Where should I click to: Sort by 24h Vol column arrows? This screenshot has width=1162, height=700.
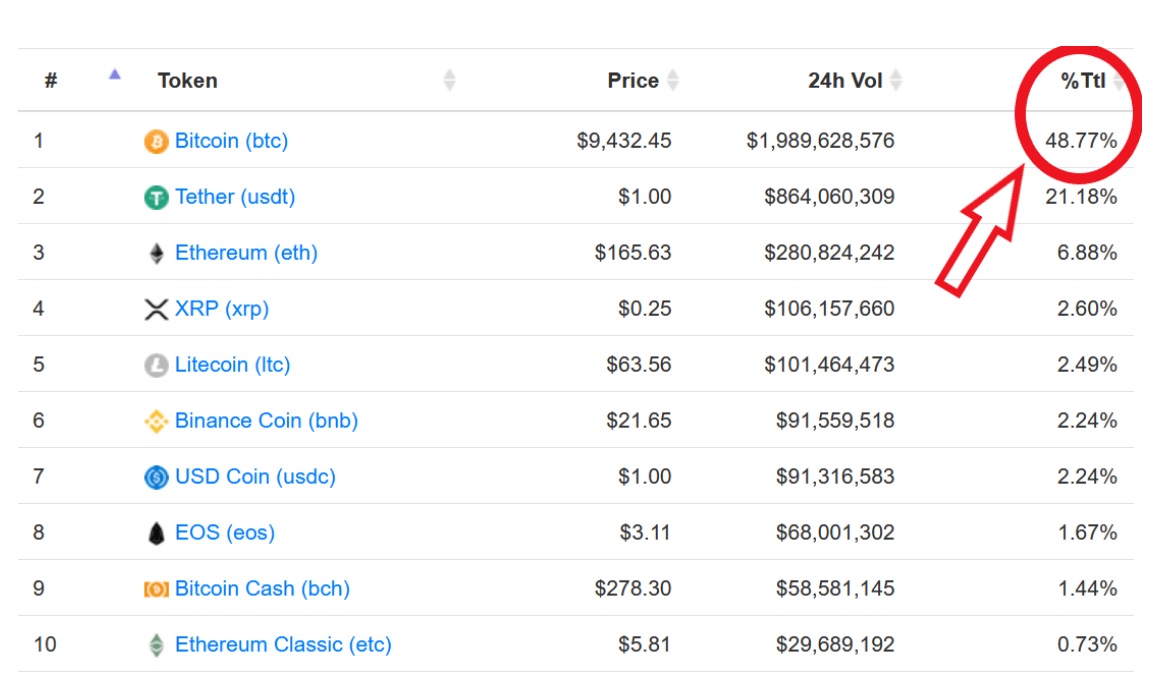pyautogui.click(x=896, y=81)
